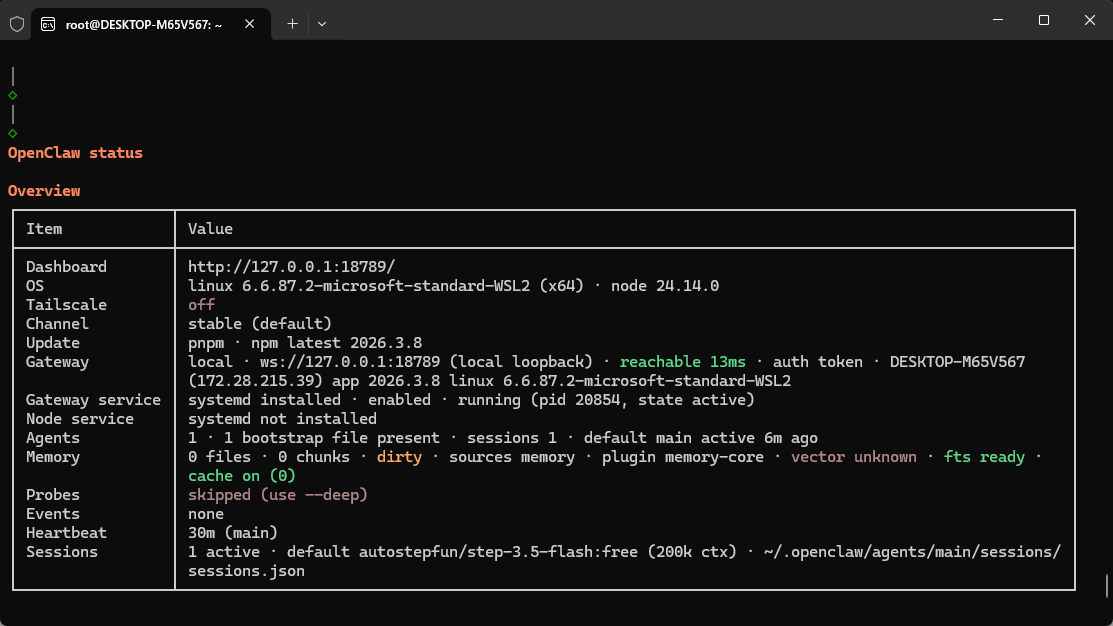This screenshot has width=1113, height=626.
Task: Click the Probes row label
Action: point(53,495)
